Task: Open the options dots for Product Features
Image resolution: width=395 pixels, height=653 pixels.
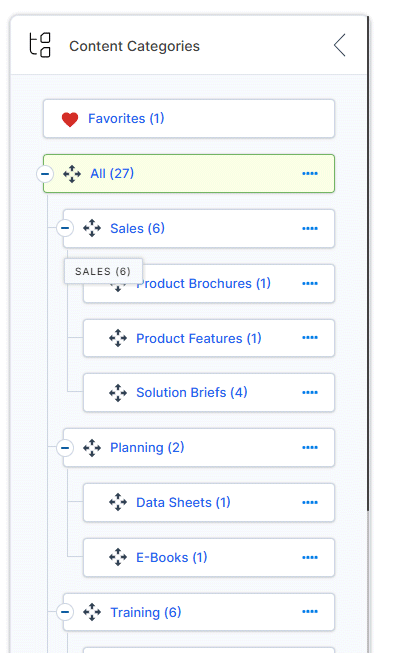Action: coord(310,337)
